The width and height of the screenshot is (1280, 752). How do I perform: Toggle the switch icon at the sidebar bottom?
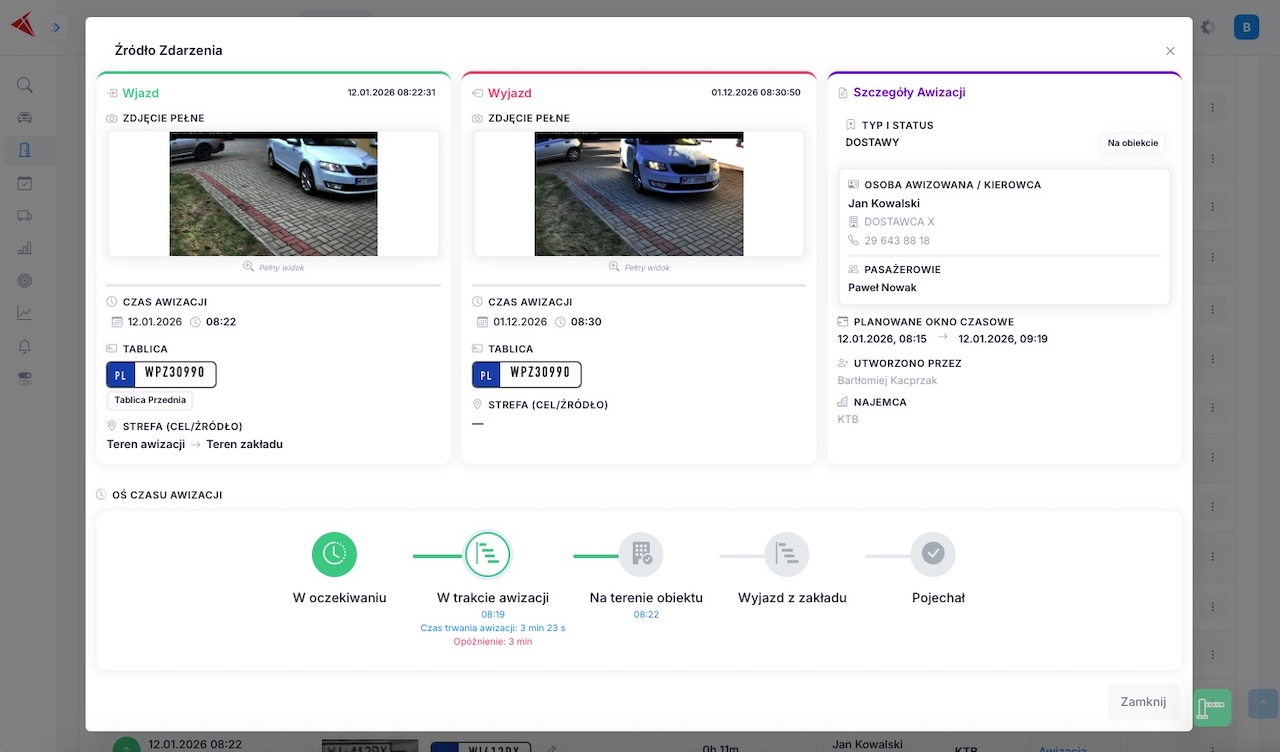click(x=25, y=378)
